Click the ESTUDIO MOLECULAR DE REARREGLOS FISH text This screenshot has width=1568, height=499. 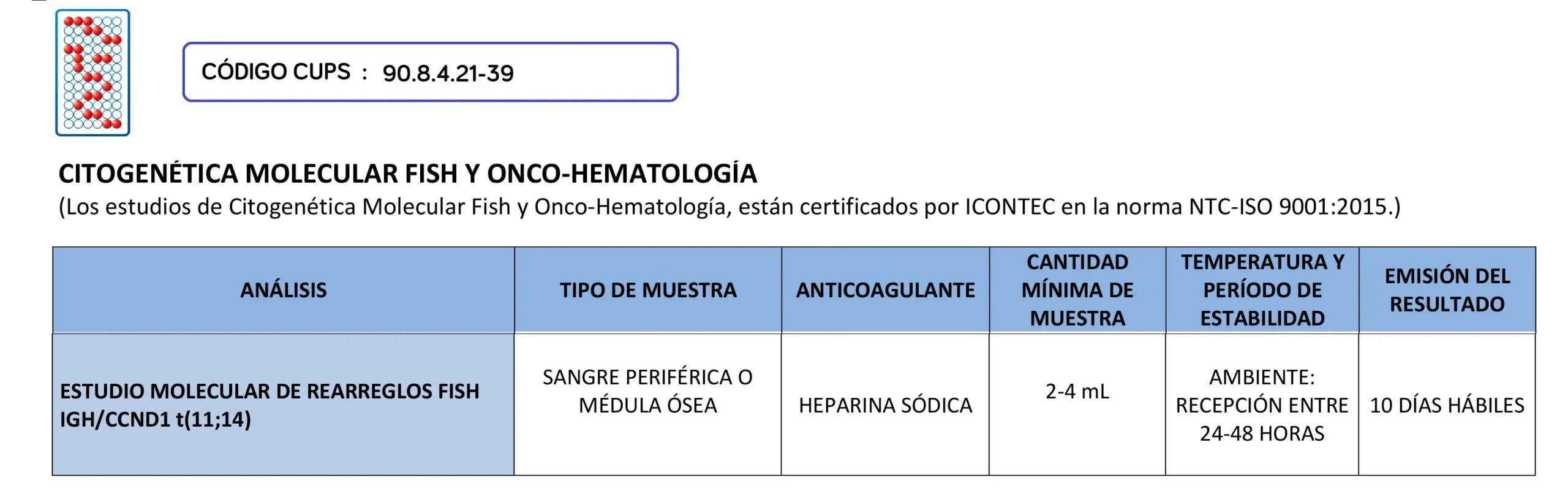[x=269, y=391]
